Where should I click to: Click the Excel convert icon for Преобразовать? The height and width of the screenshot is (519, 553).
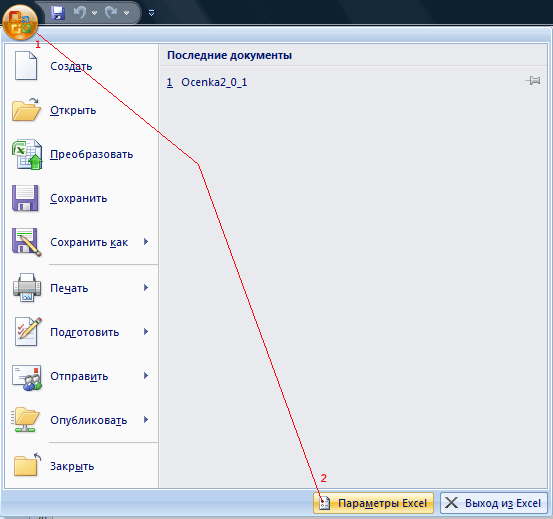pos(27,154)
